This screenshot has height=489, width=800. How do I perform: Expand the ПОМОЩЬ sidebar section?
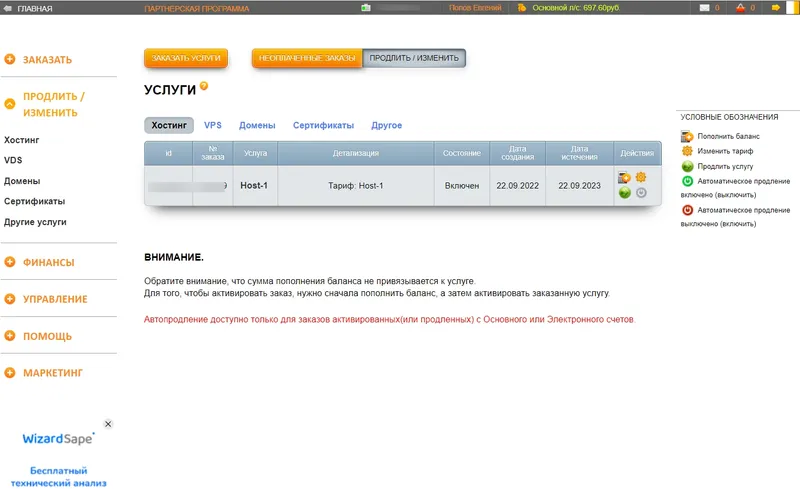pyautogui.click(x=47, y=336)
